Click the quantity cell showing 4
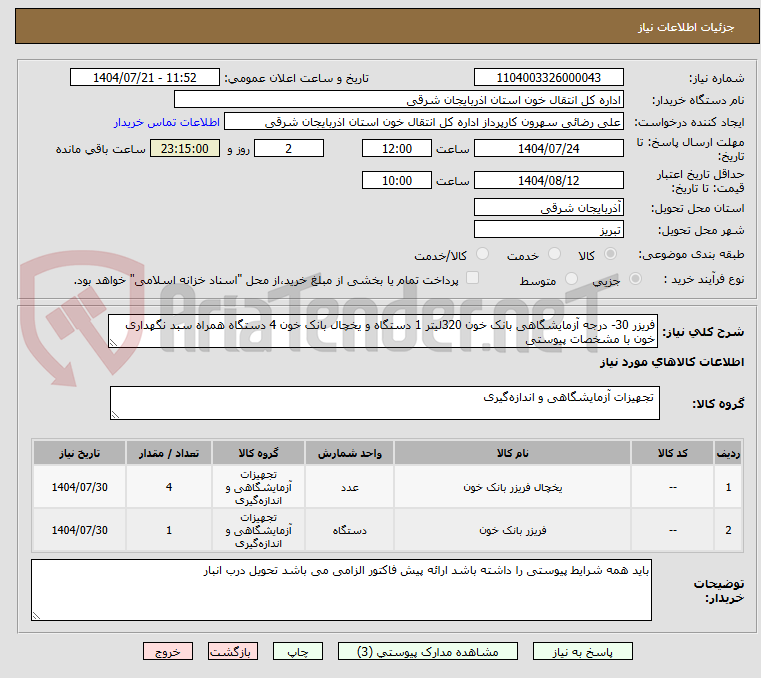Viewport: 761px width, 678px height. 169,487
